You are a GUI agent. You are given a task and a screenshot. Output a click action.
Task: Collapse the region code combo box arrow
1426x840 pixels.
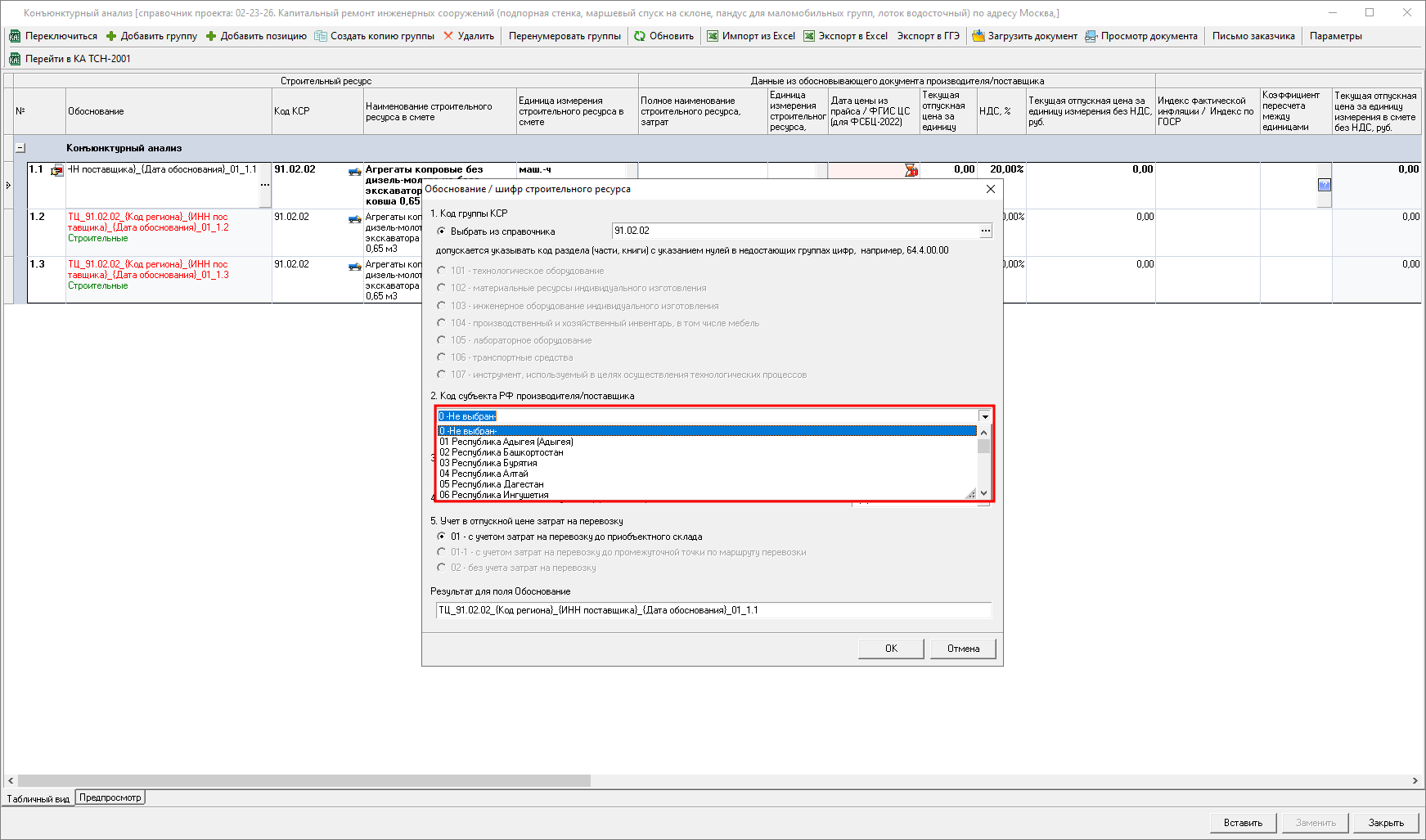pyautogui.click(x=985, y=417)
